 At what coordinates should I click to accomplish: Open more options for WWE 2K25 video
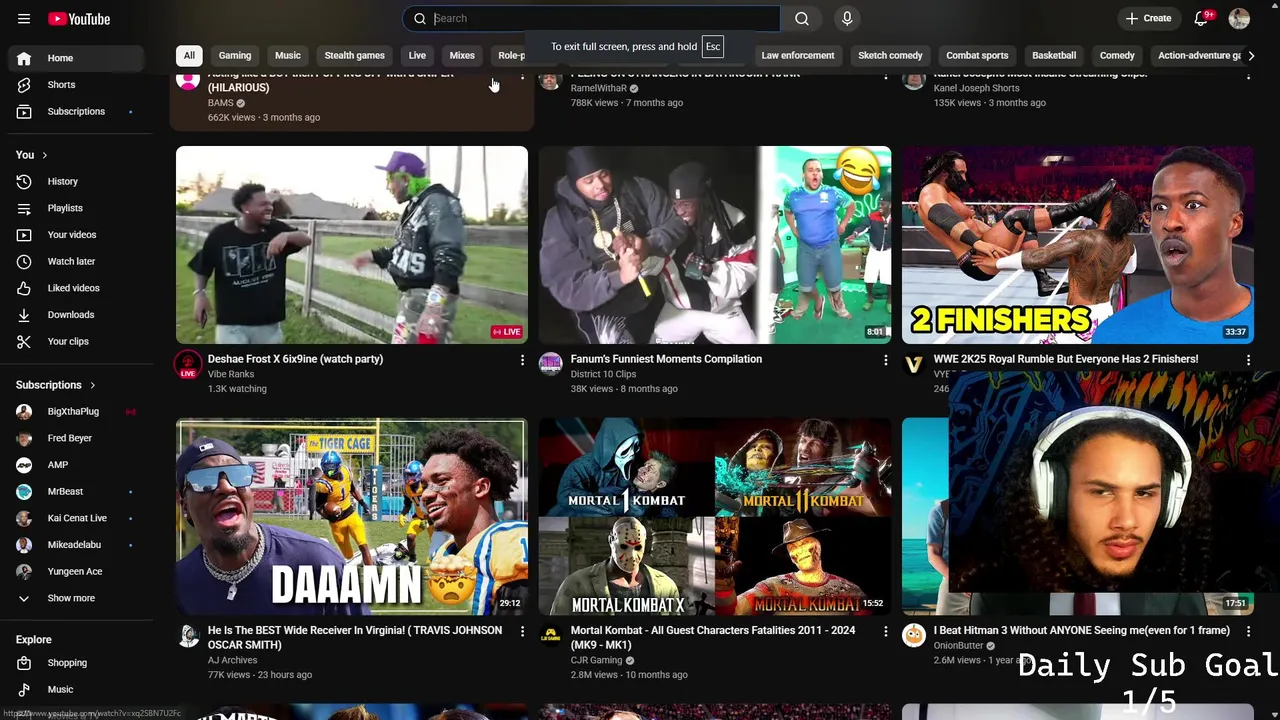[x=1248, y=359]
